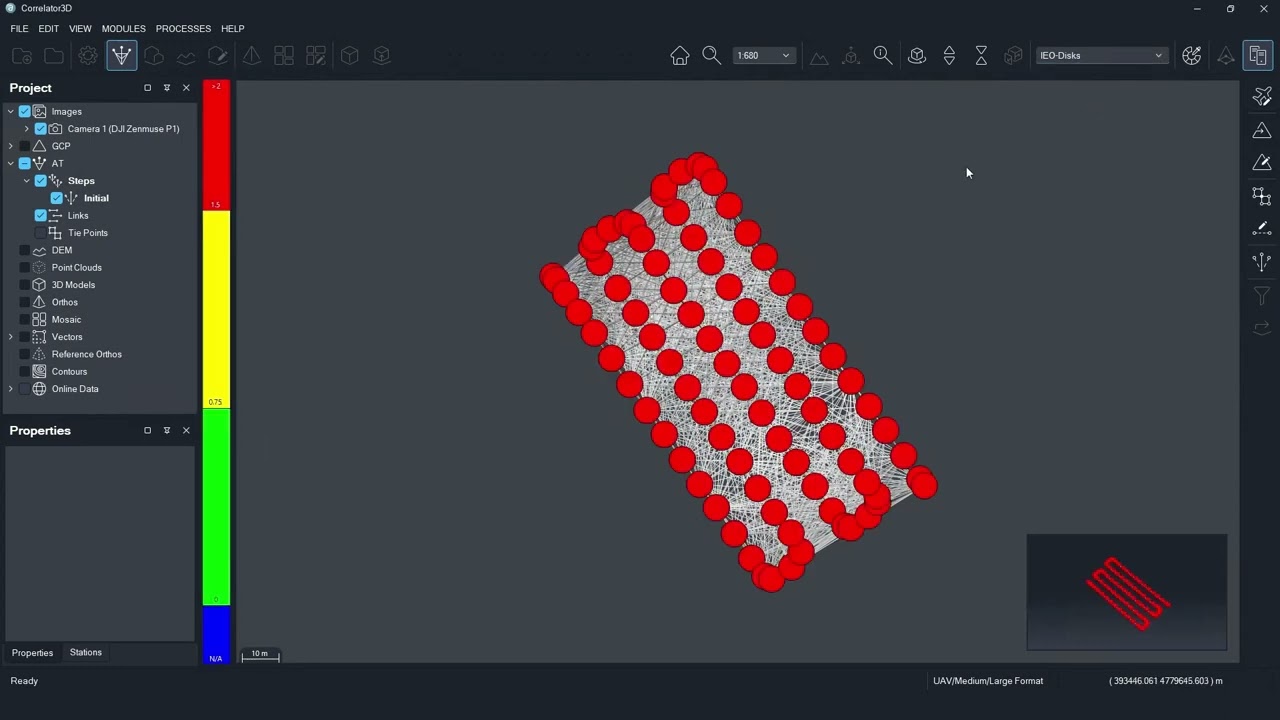Click the open project folder icon

click(x=54, y=56)
